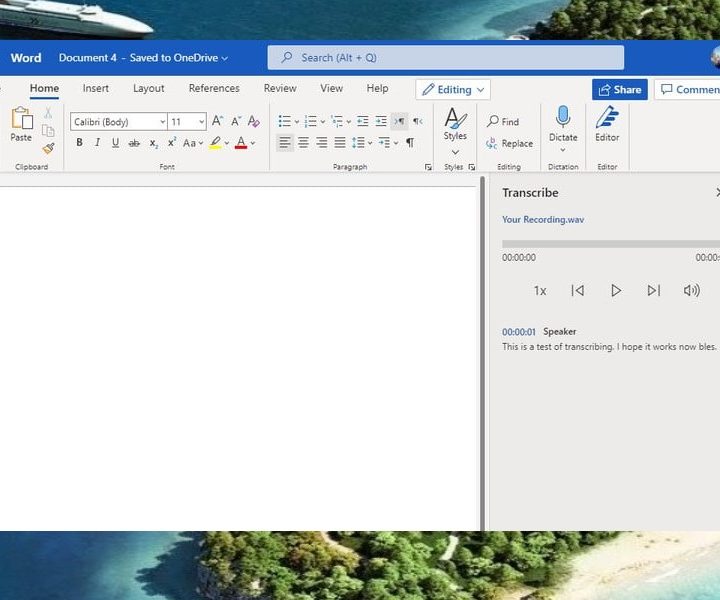This screenshot has height=600, width=720.
Task: Skip forward in the recording
Action: (653, 290)
